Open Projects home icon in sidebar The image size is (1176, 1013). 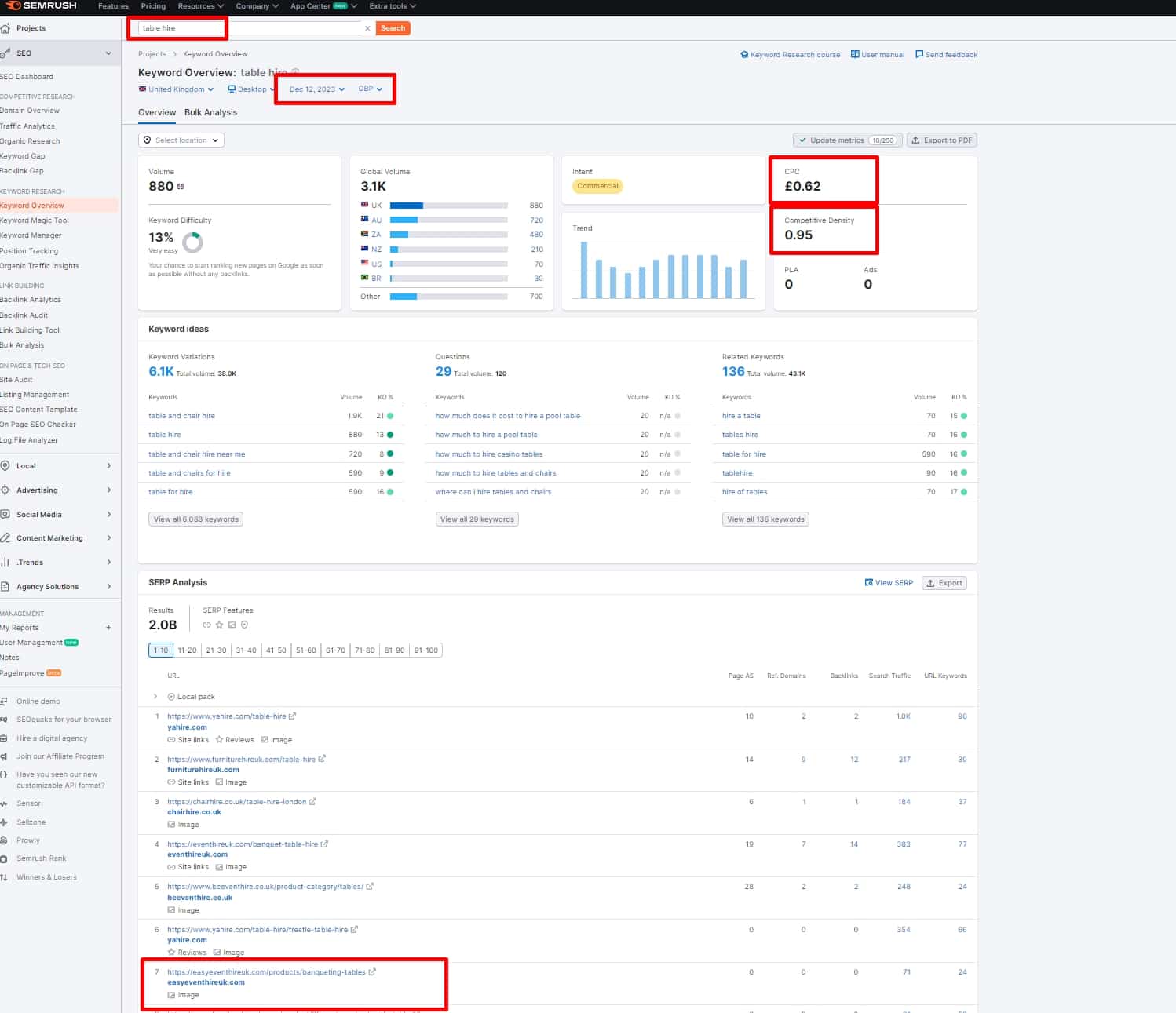click(x=5, y=28)
